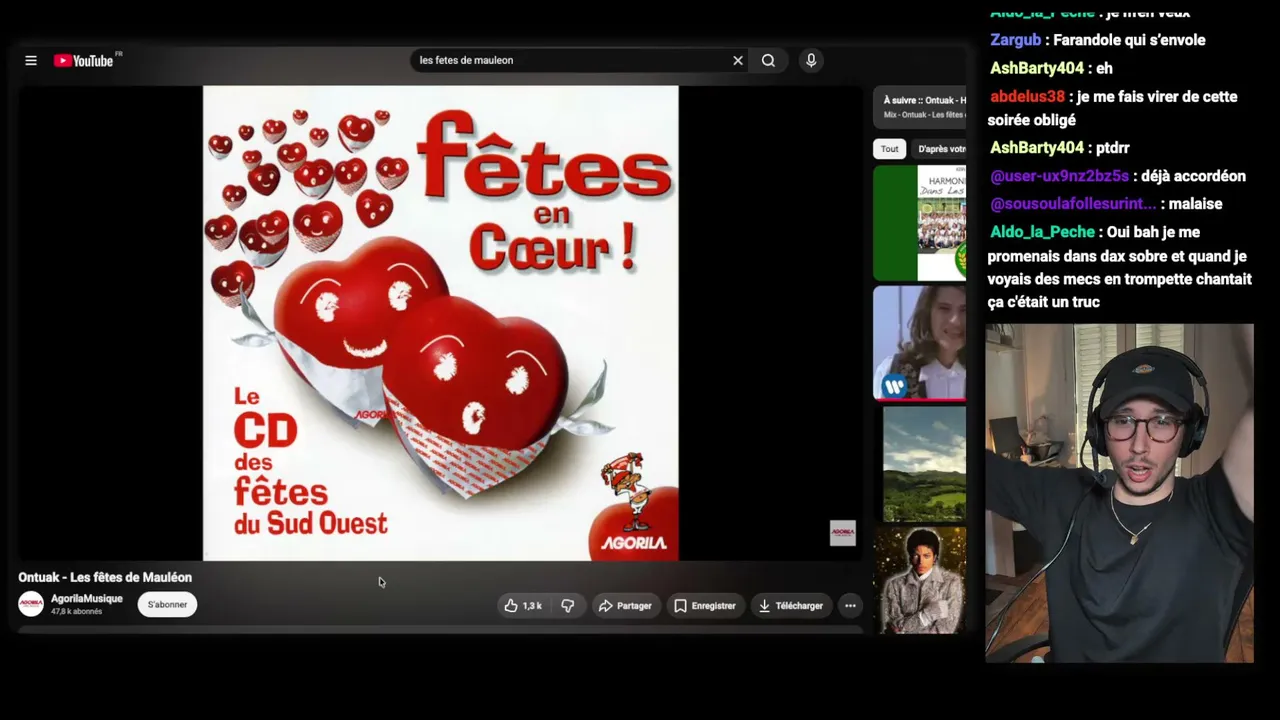Click AshBarty404's name beside the 'ptdrr' message

click(x=1037, y=147)
